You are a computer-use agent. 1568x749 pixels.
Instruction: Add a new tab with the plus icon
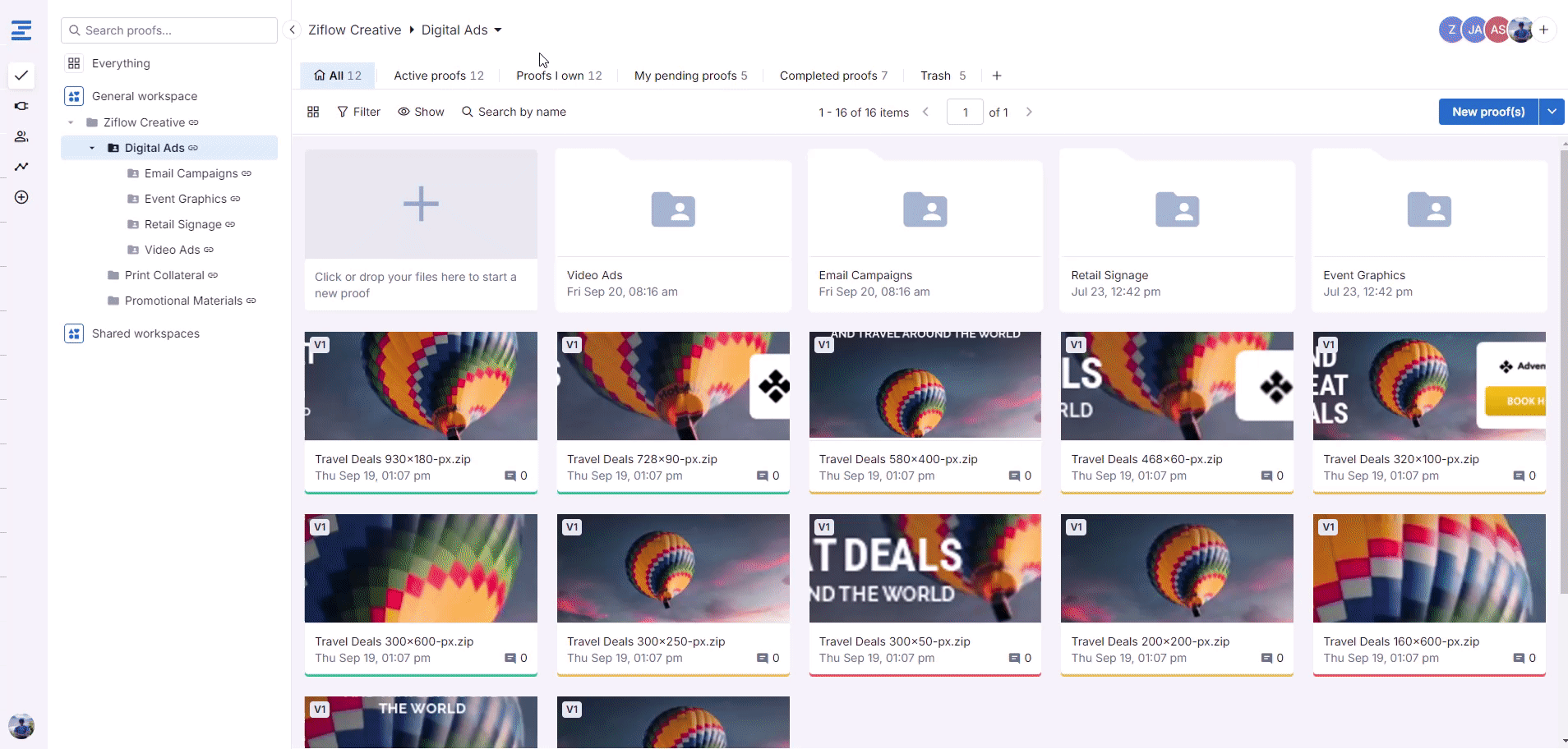[x=997, y=76]
